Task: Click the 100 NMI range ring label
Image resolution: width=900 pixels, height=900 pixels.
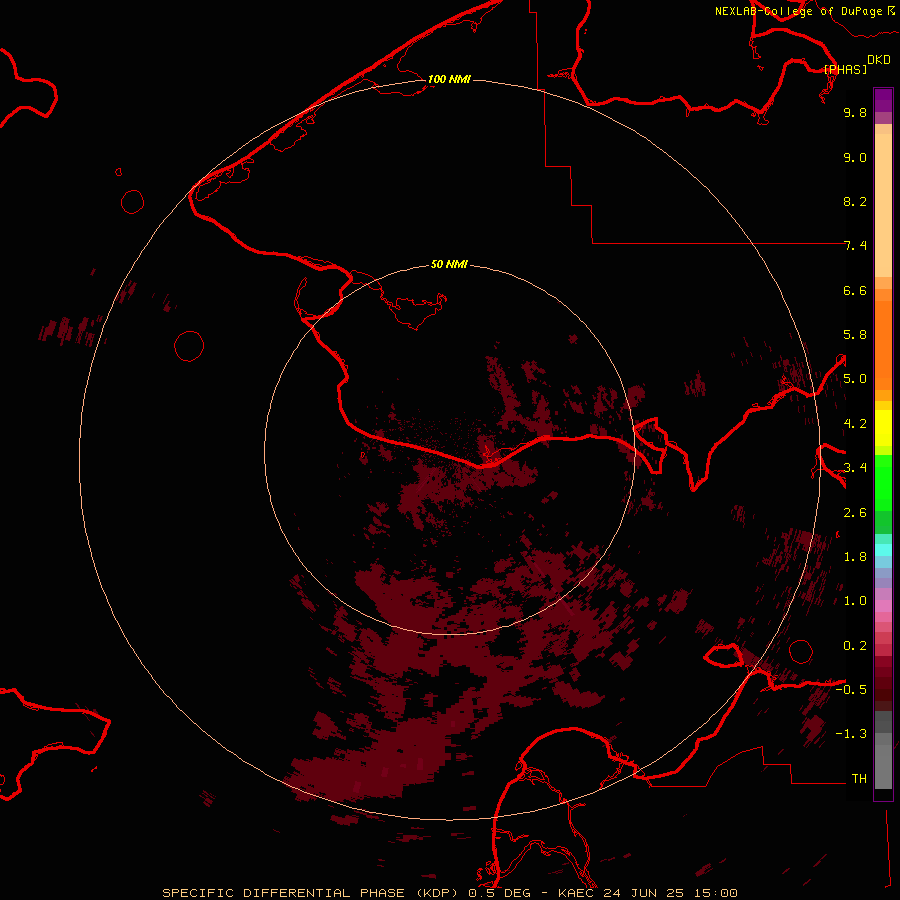Action: (449, 79)
